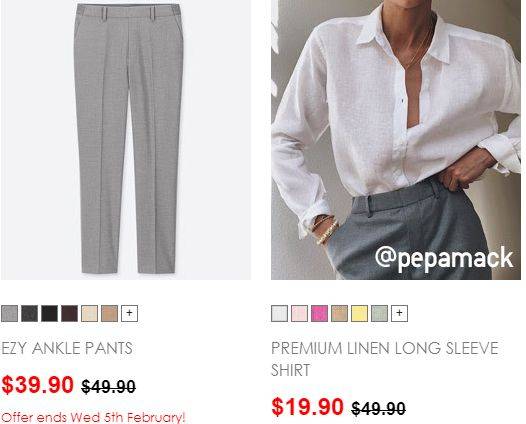Open the EZY ANKLE PANTS product link

coord(67,348)
